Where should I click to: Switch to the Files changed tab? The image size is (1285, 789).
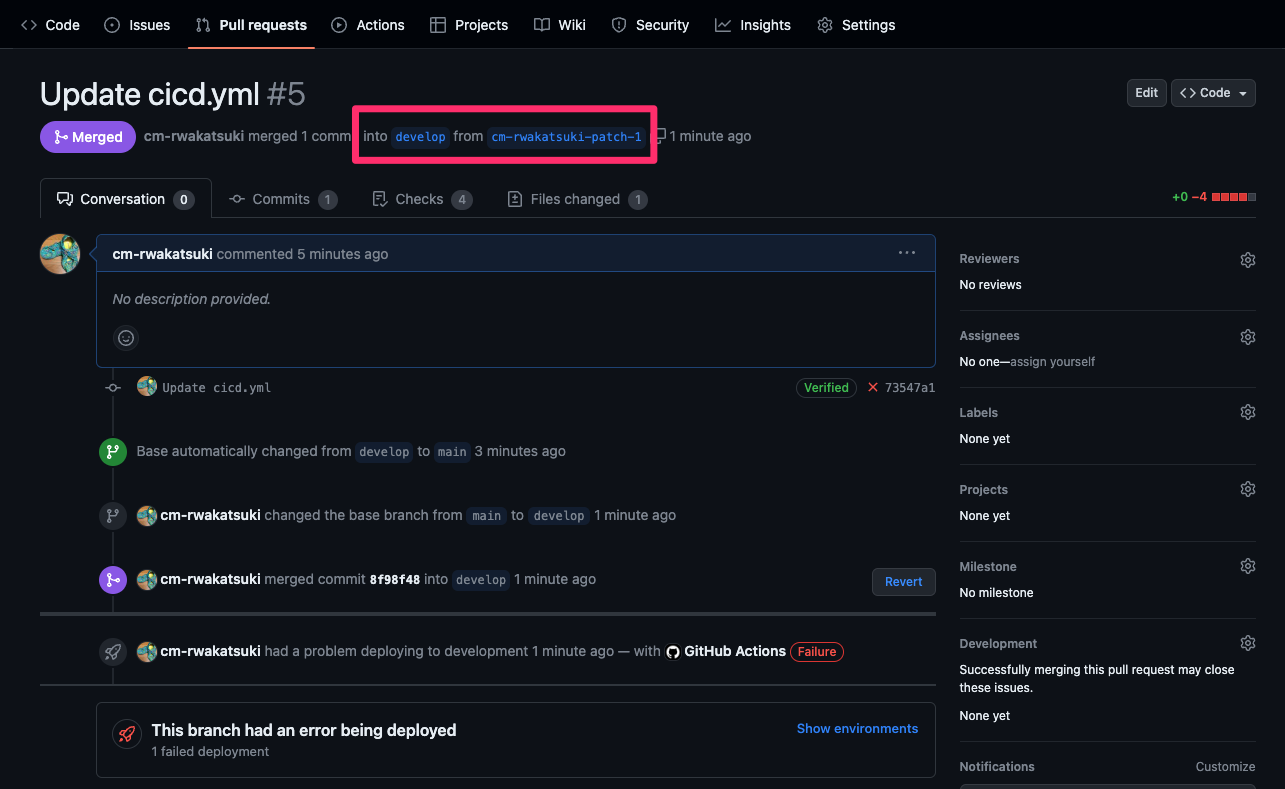point(577,199)
